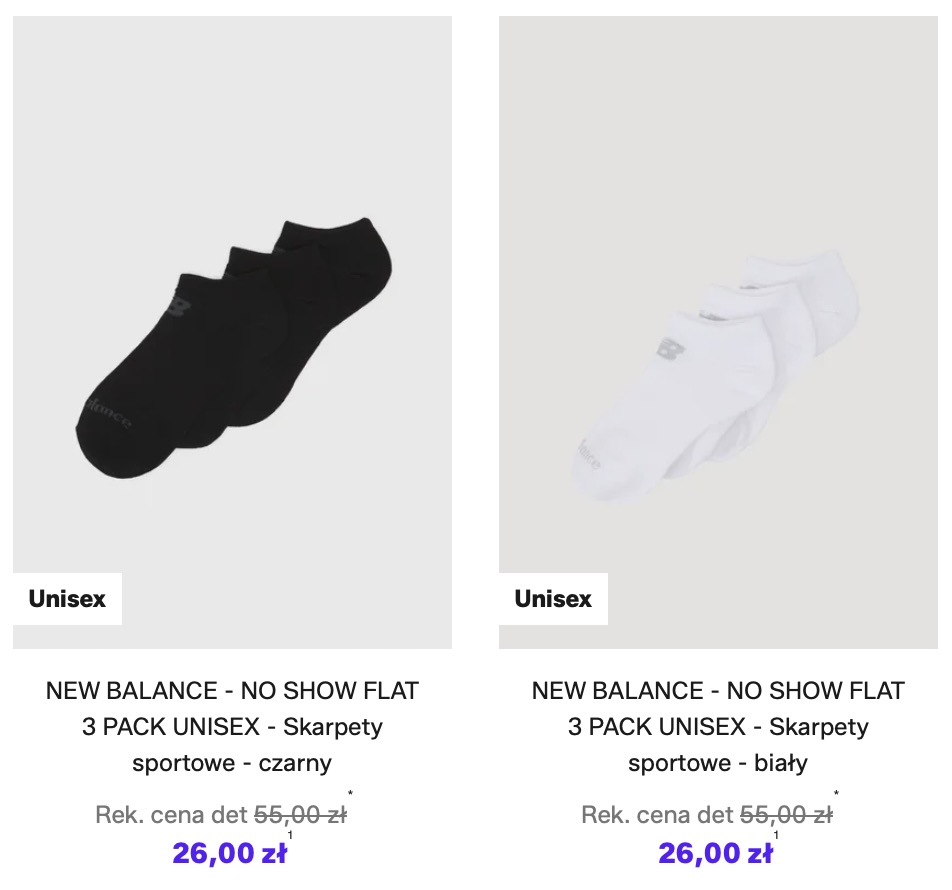952x890 pixels.
Task: Open the white socks product image
Action: pyautogui.click(x=718, y=332)
